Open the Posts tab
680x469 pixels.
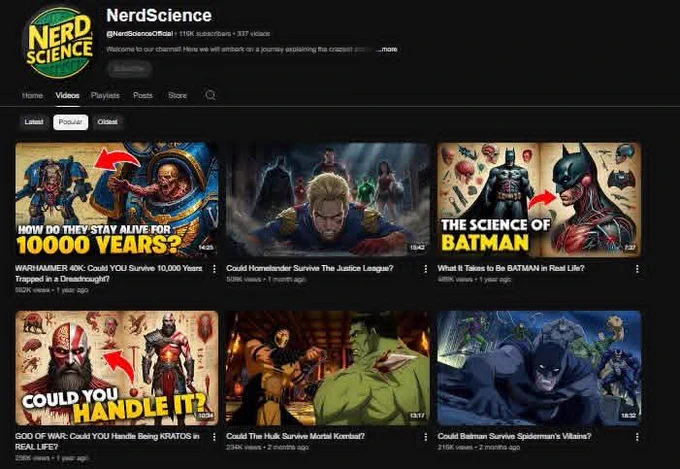click(143, 95)
